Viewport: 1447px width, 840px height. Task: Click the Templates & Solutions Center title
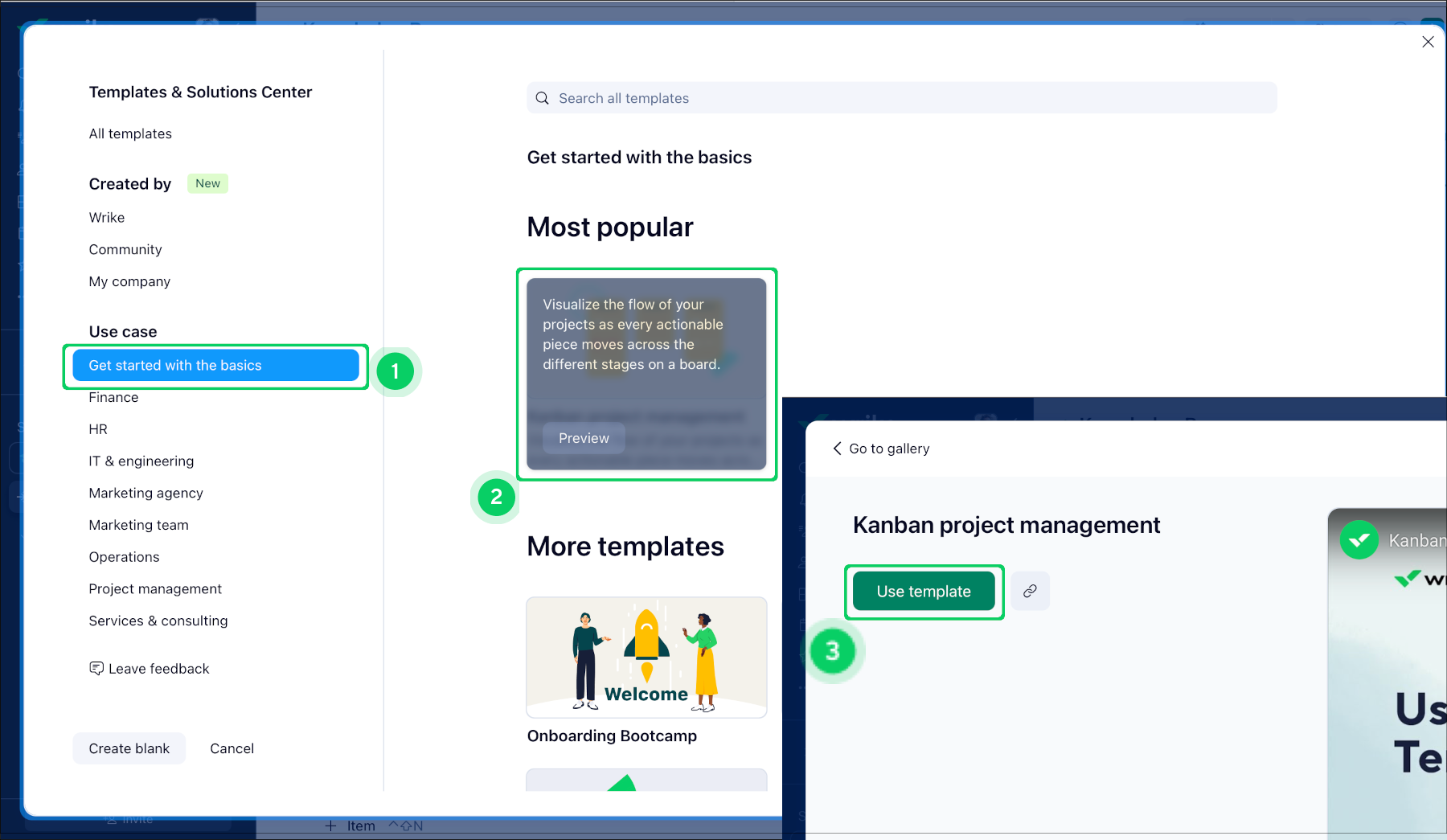[200, 92]
